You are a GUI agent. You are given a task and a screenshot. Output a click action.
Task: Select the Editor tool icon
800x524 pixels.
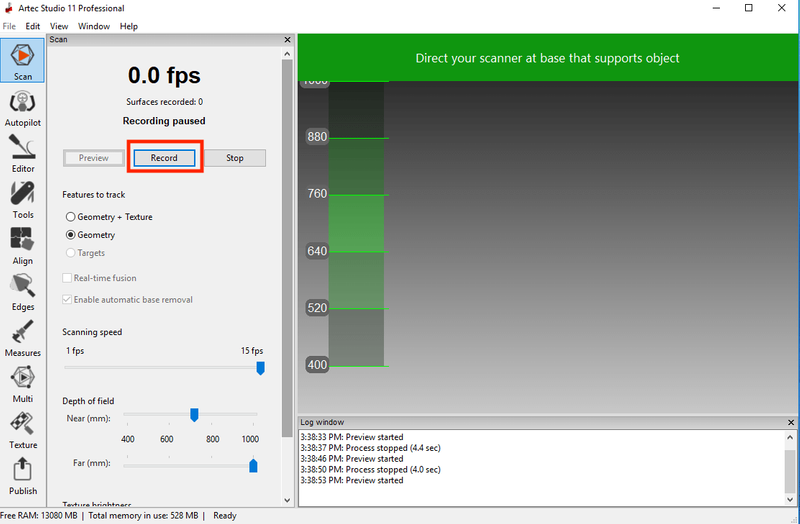point(22,151)
